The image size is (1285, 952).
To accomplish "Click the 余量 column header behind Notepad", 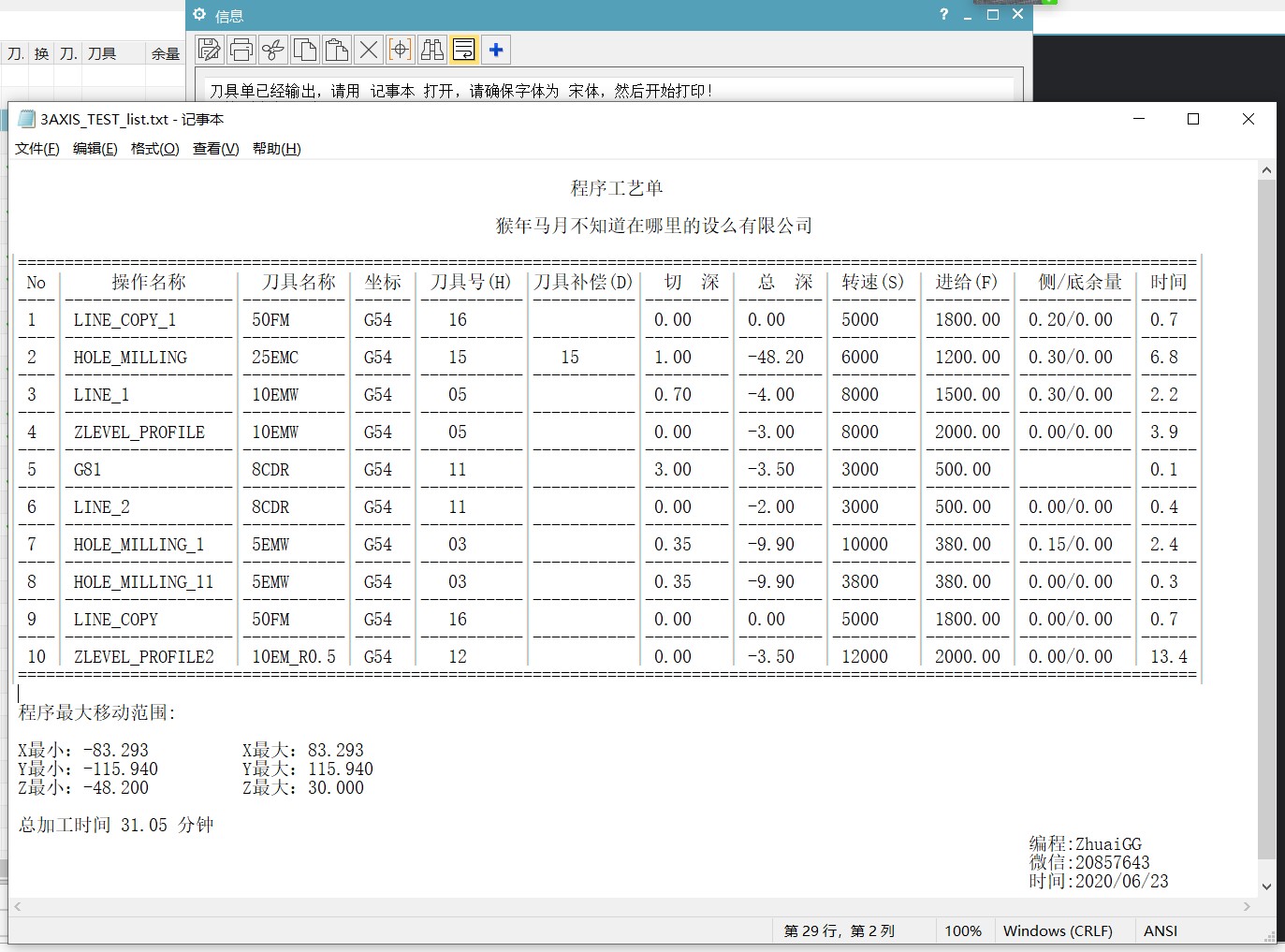I will click(x=166, y=53).
